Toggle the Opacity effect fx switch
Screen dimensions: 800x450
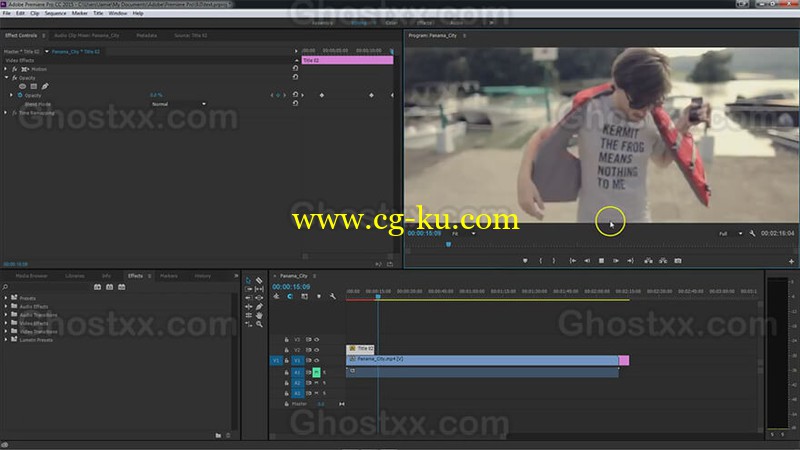(15, 78)
